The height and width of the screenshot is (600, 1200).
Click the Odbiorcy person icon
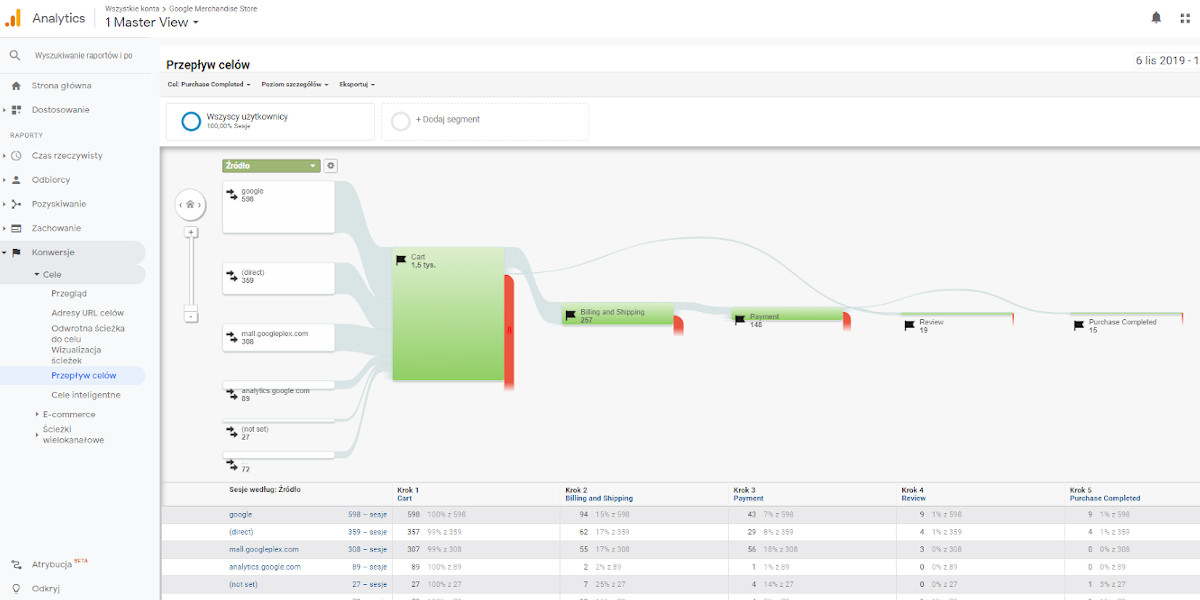coord(16,180)
